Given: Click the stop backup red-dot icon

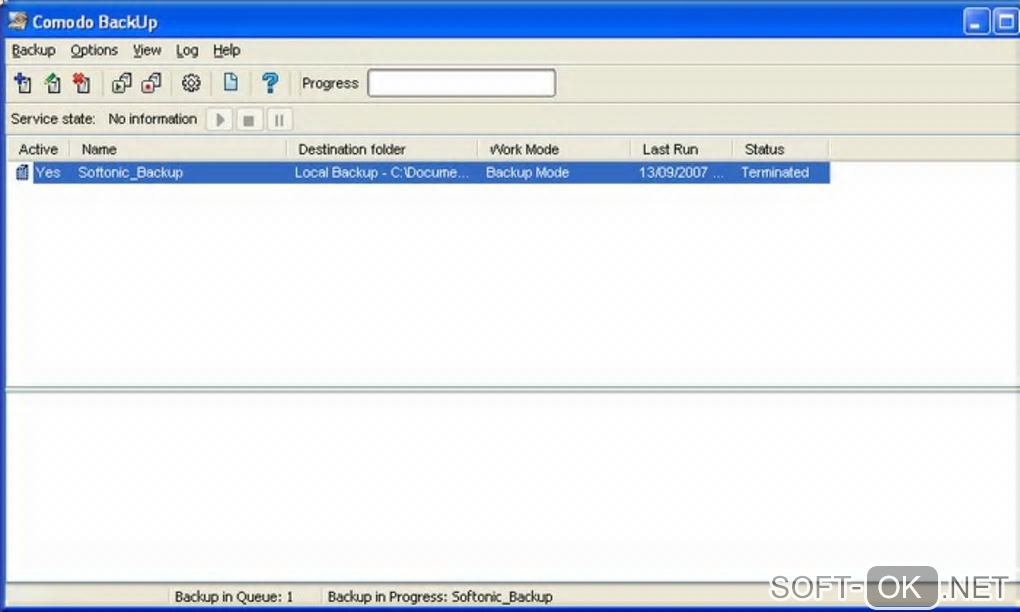Looking at the screenshot, I should pyautogui.click(x=152, y=83).
